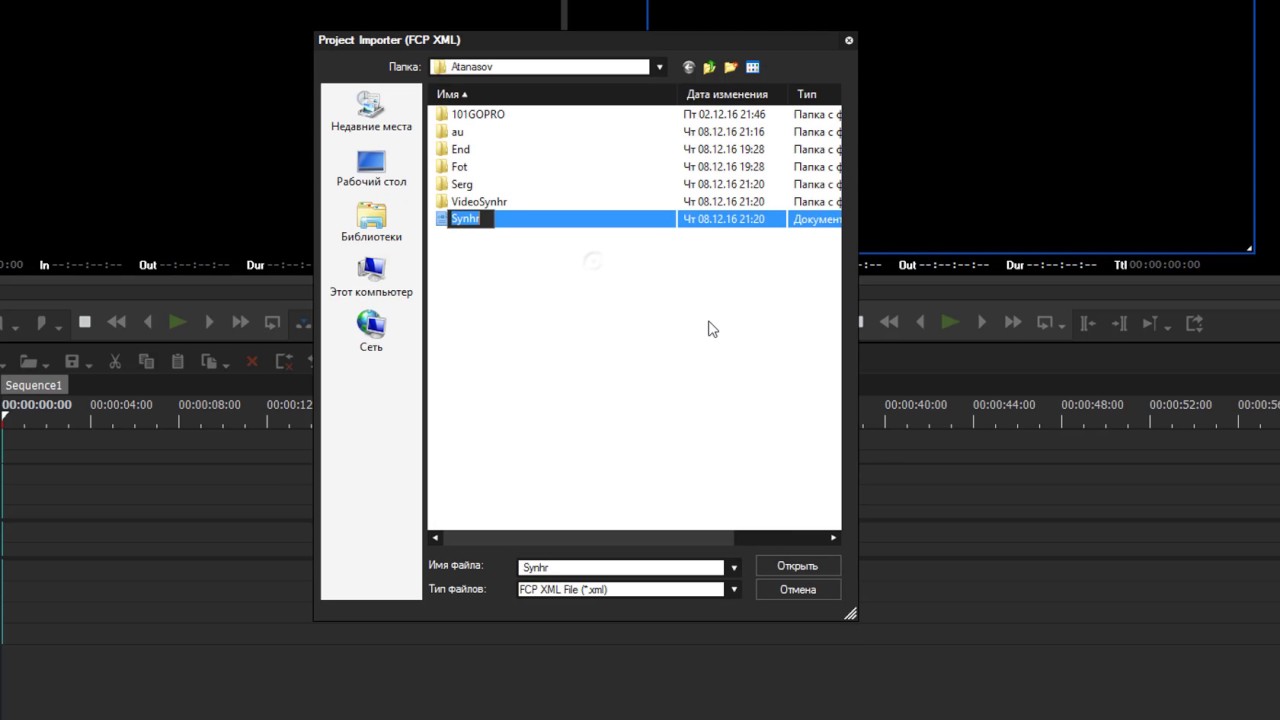Expand the Open Project dropdown arrow
This screenshot has width=1280, height=720.
tap(45, 364)
